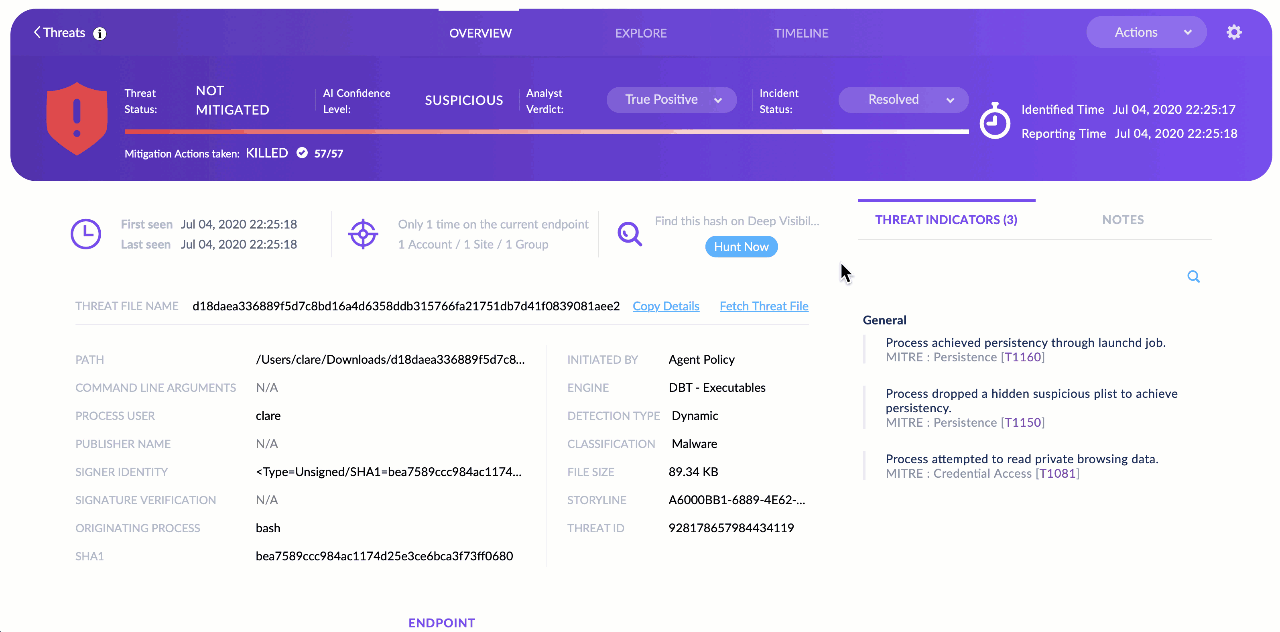Click the crosshair target icon
1280x632 pixels.
coord(363,234)
